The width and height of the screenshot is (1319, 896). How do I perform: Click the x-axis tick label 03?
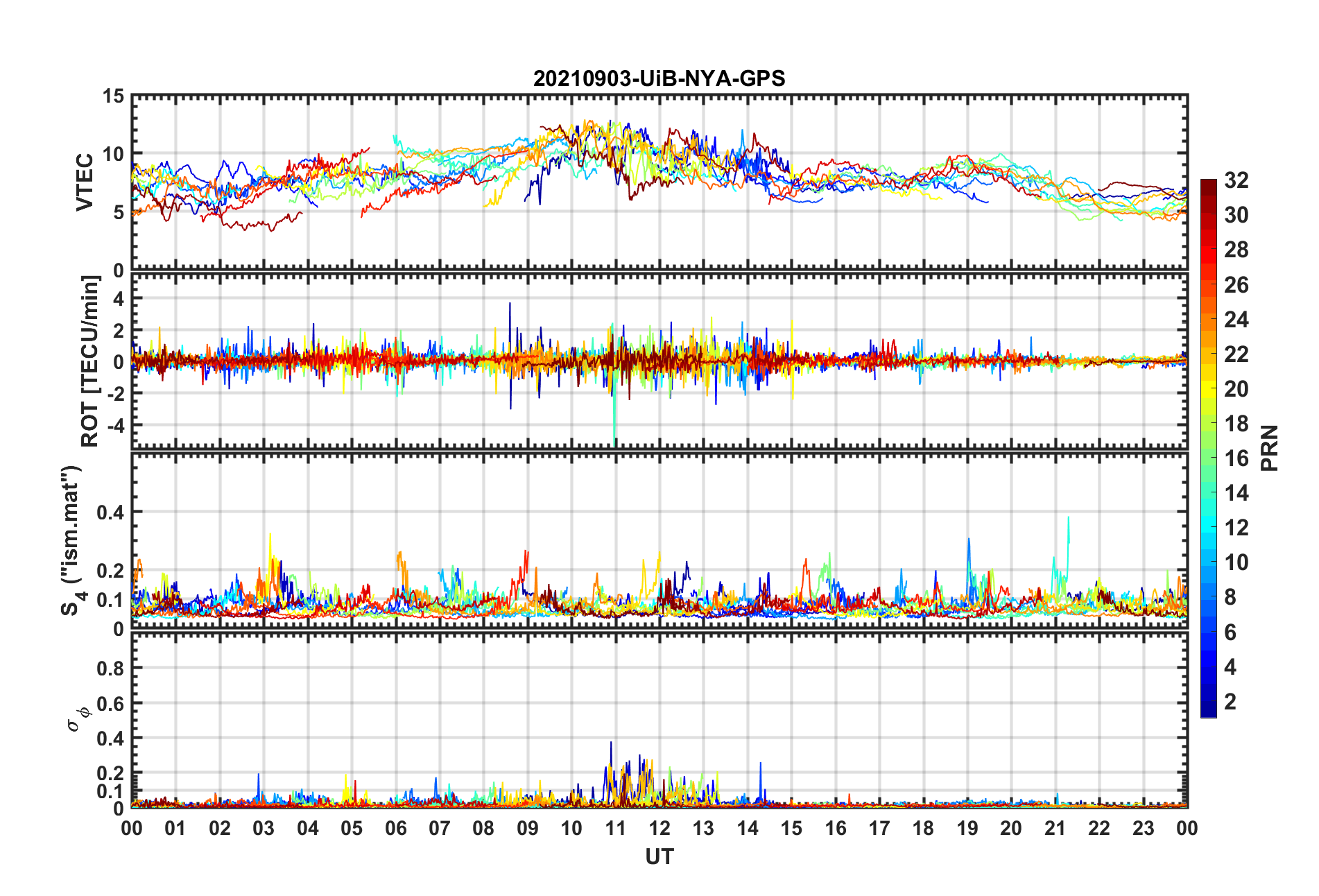tap(264, 828)
